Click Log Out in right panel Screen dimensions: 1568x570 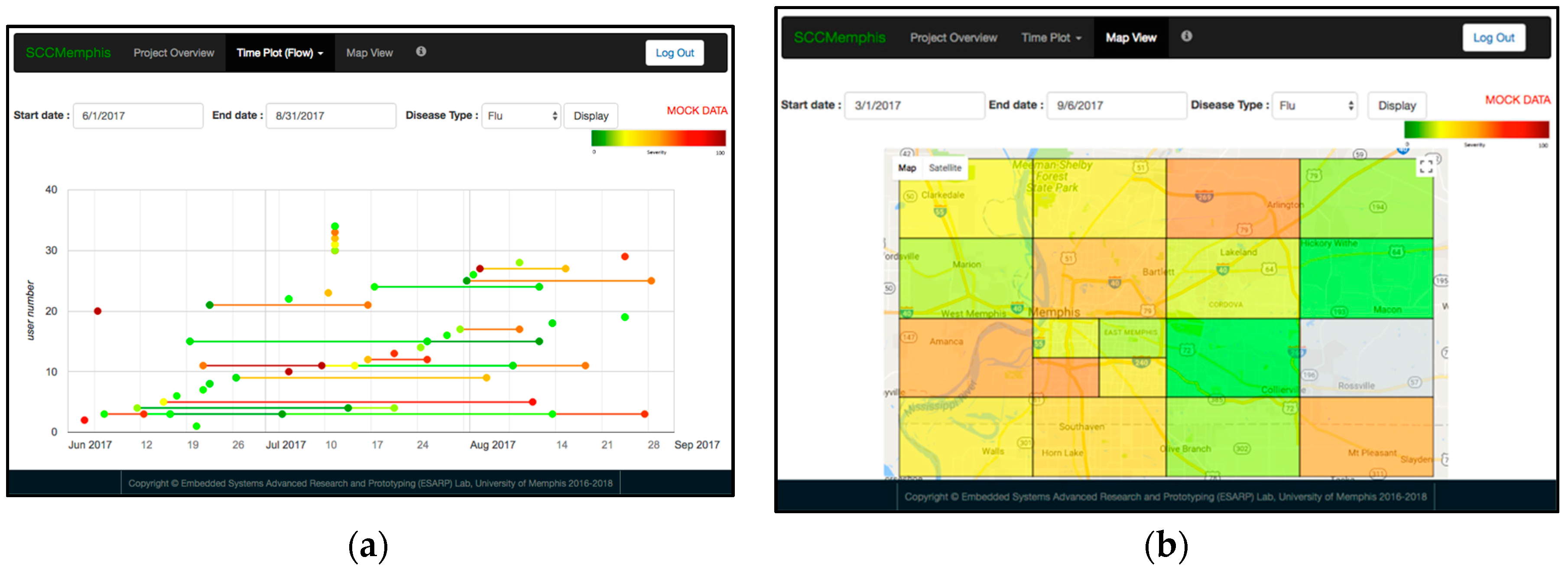point(1493,38)
